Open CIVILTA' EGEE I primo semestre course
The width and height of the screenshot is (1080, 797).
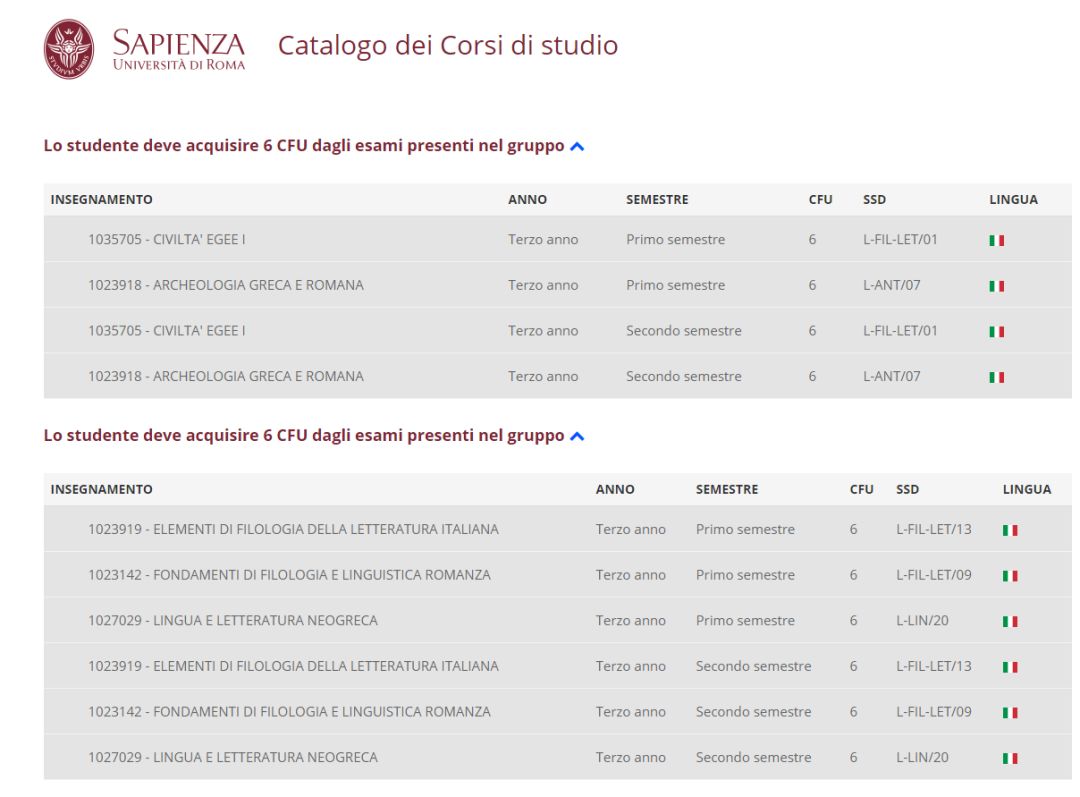(x=166, y=240)
